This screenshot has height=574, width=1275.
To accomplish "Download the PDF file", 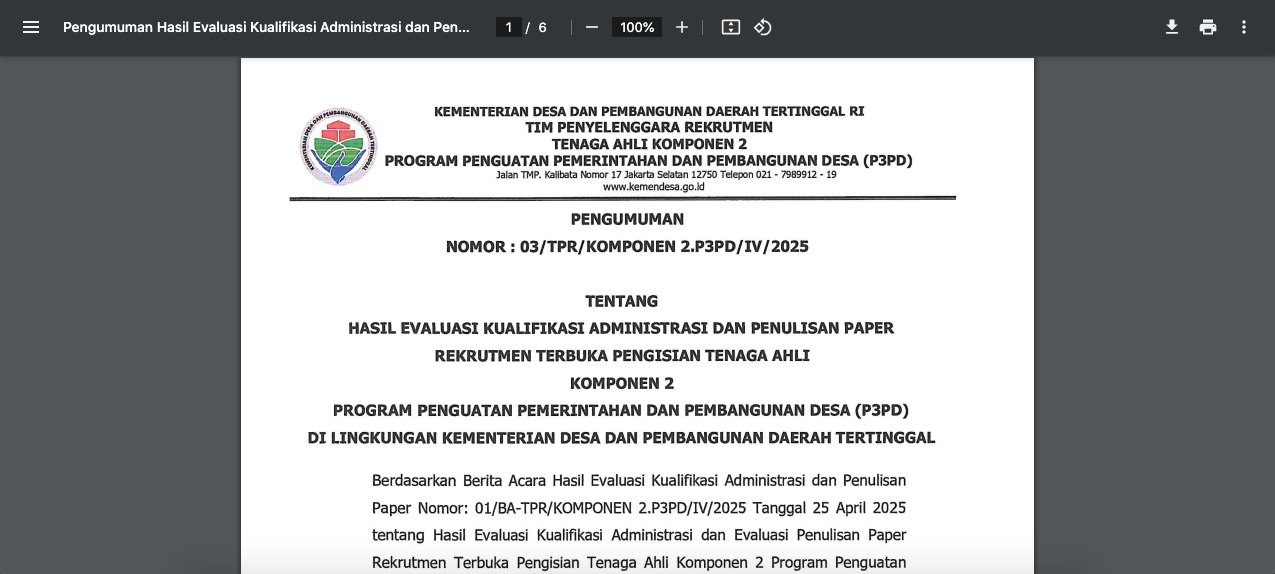I will (1172, 27).
